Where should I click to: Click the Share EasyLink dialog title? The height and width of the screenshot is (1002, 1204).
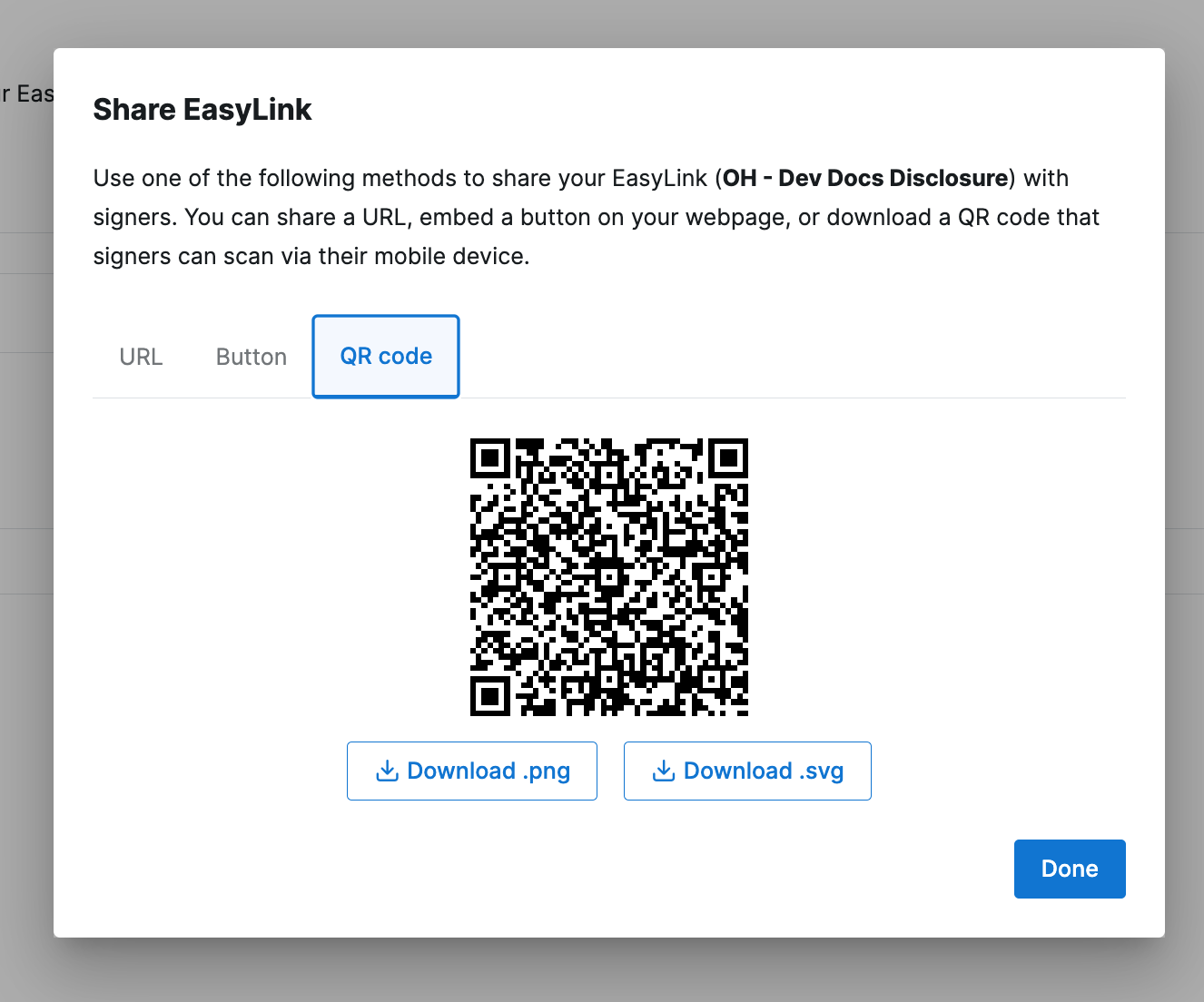tap(202, 109)
